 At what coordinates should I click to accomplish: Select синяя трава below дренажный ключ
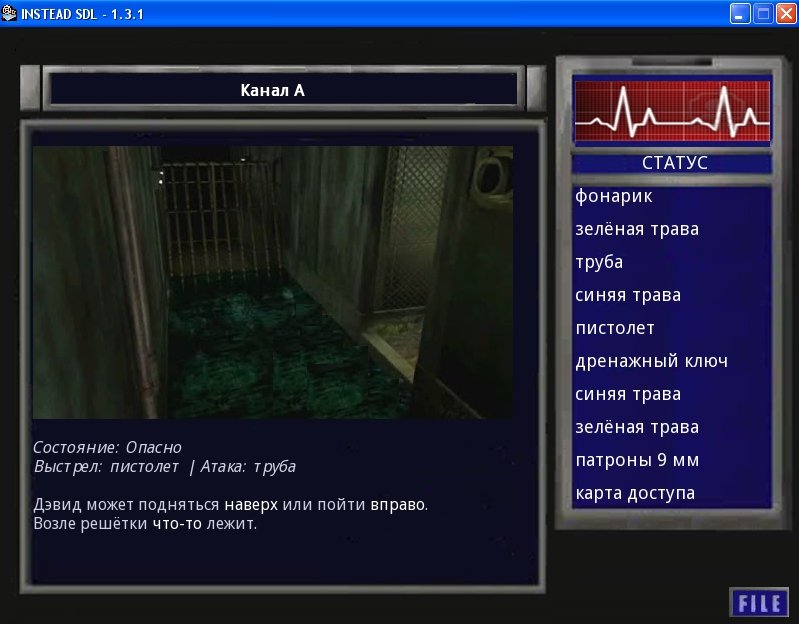(628, 395)
